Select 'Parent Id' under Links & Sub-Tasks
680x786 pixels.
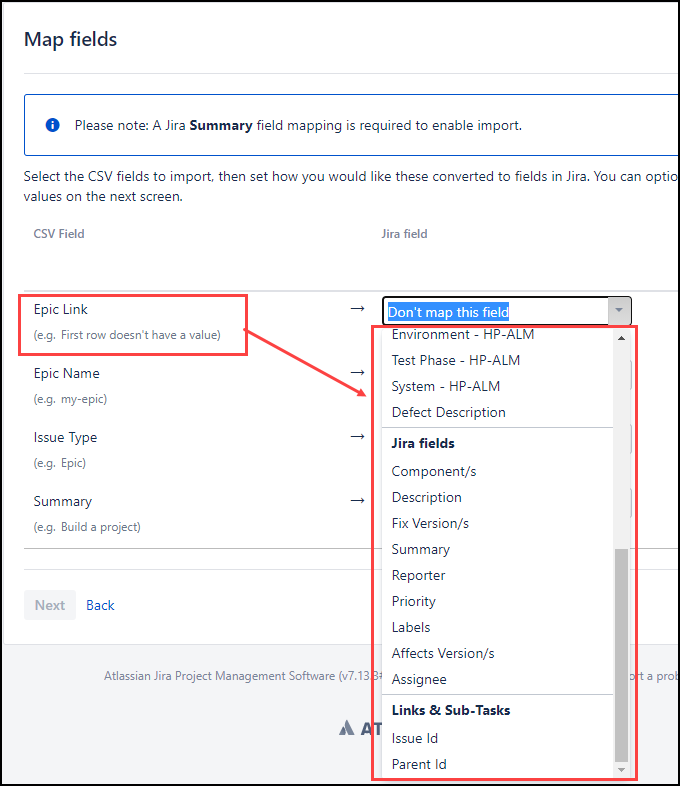419,765
